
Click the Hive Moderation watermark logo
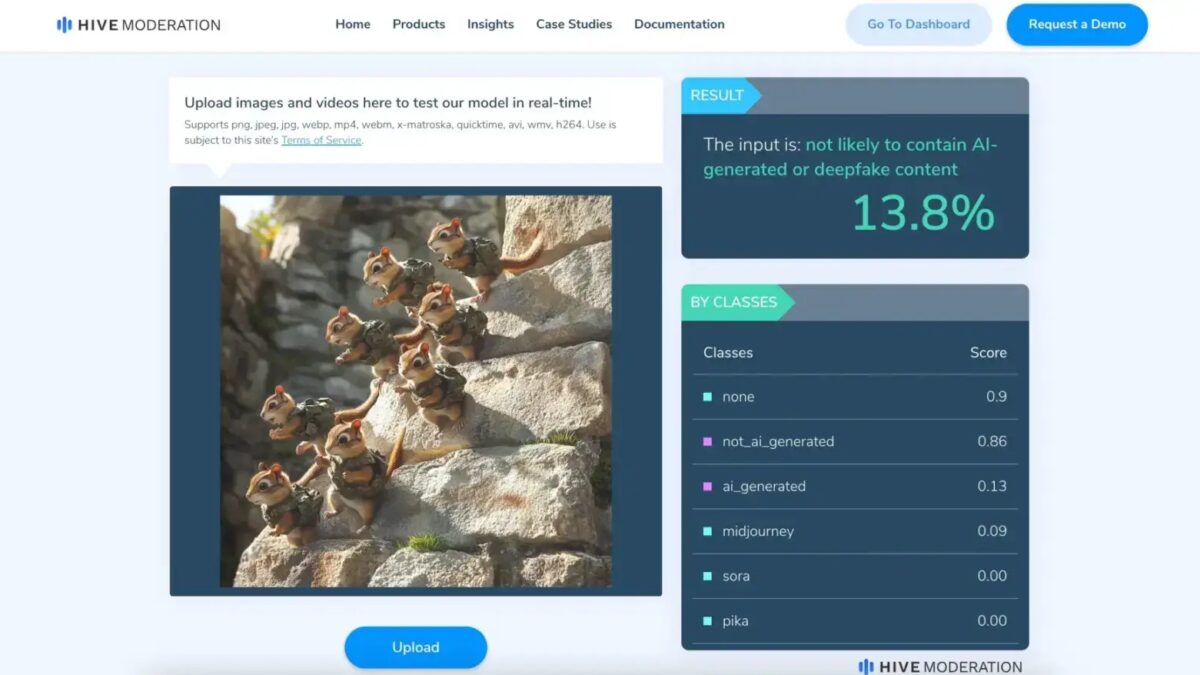(x=940, y=666)
